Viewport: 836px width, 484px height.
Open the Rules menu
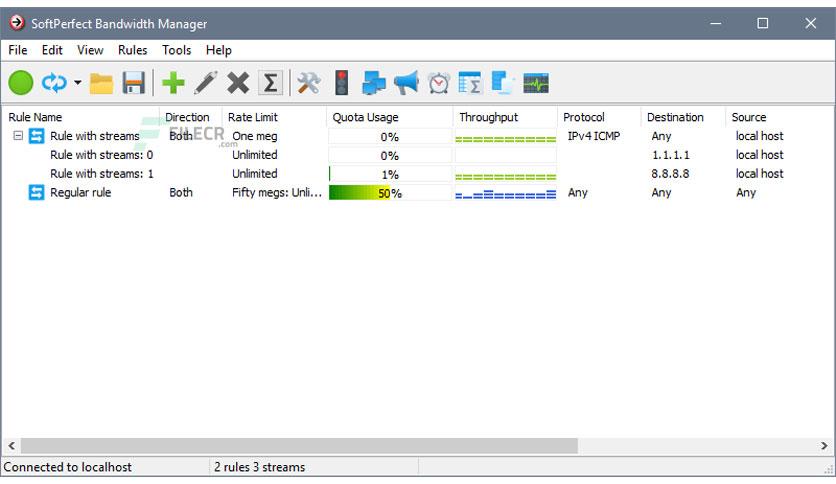click(132, 50)
